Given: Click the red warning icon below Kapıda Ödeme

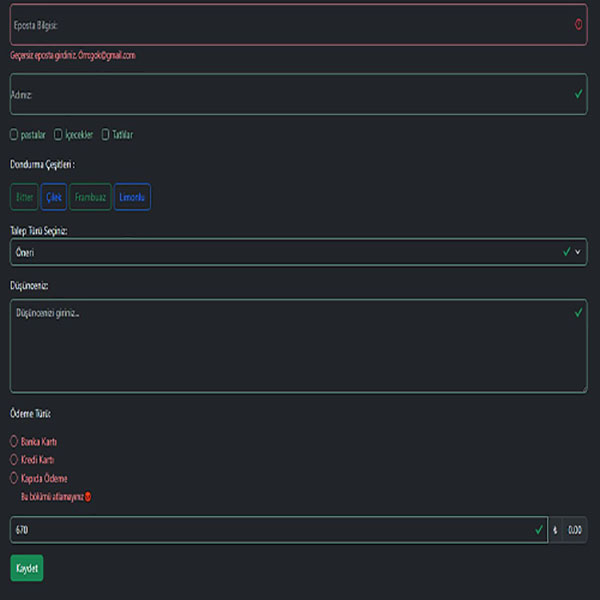Looking at the screenshot, I should coord(88,496).
